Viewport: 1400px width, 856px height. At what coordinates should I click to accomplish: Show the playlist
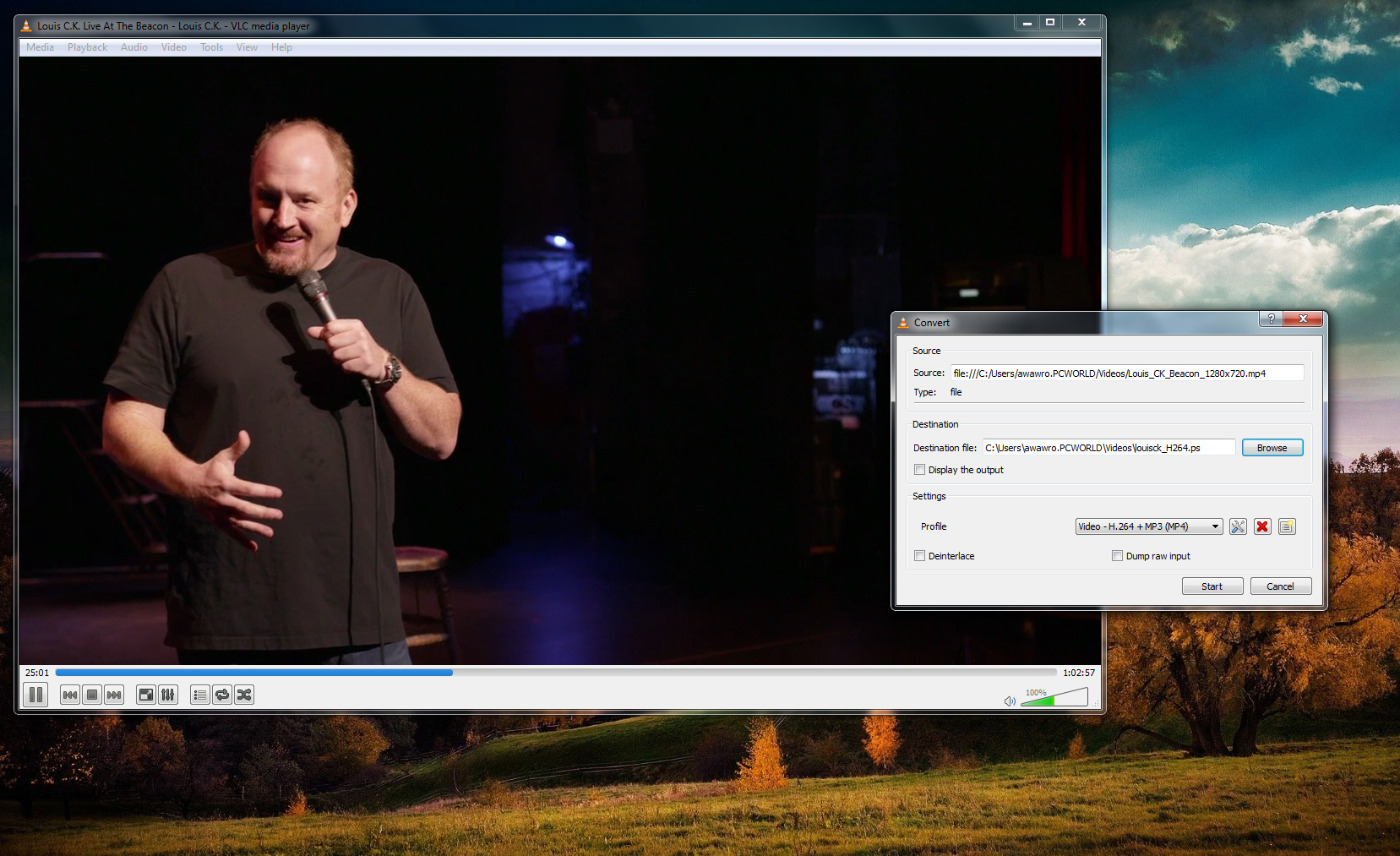200,695
